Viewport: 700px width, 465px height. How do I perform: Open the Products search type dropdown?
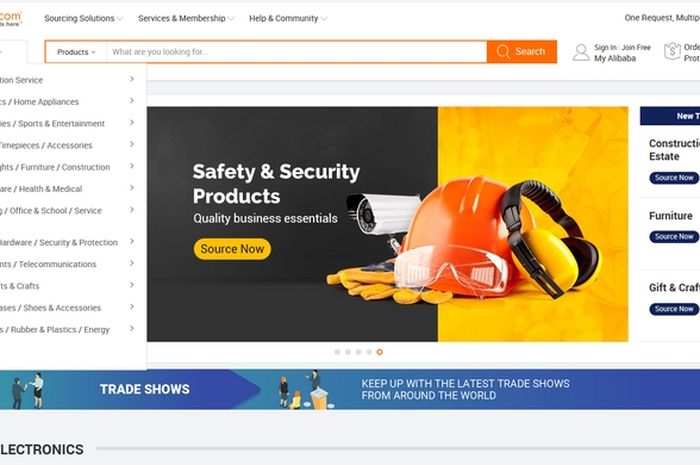click(x=76, y=52)
